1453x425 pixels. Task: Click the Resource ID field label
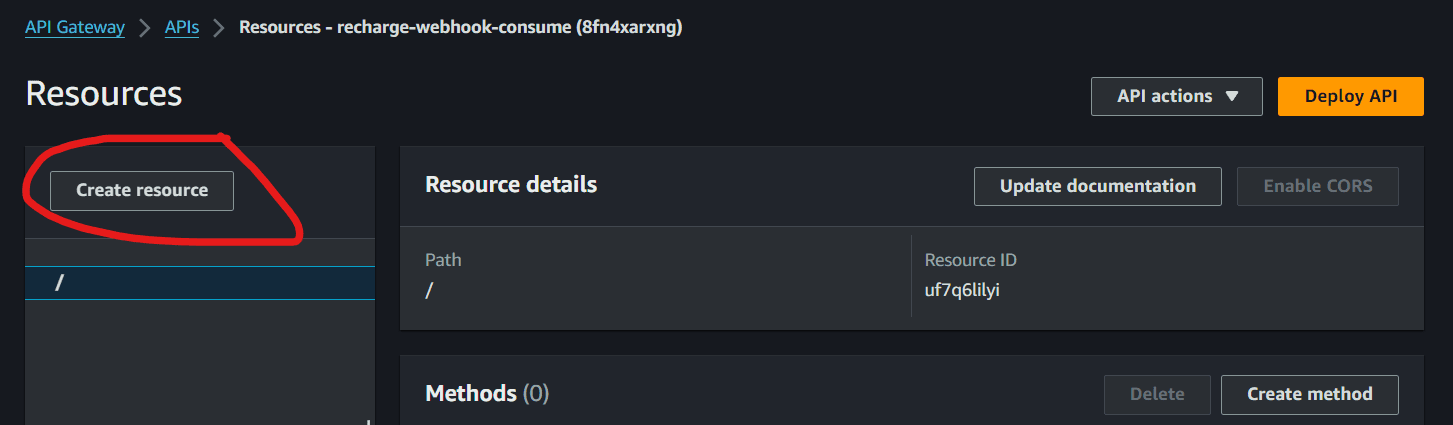tap(971, 260)
